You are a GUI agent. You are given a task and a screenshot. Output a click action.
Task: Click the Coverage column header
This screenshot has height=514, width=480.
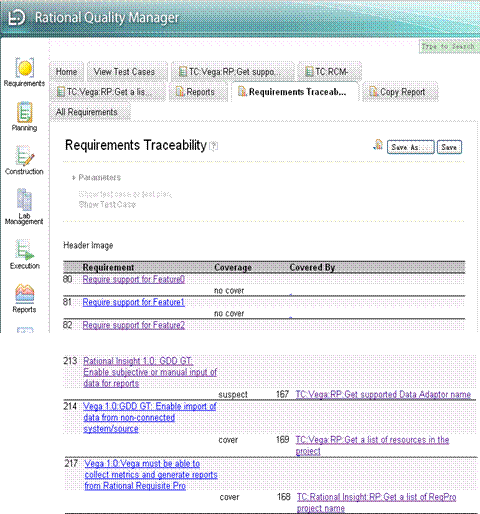[x=233, y=267]
